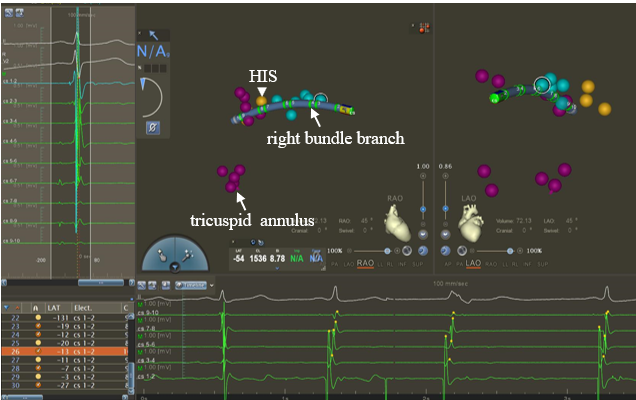Click the sphere icon beside the left zoom slider
Viewport: 636px width, 400px height.
[x=407, y=251]
